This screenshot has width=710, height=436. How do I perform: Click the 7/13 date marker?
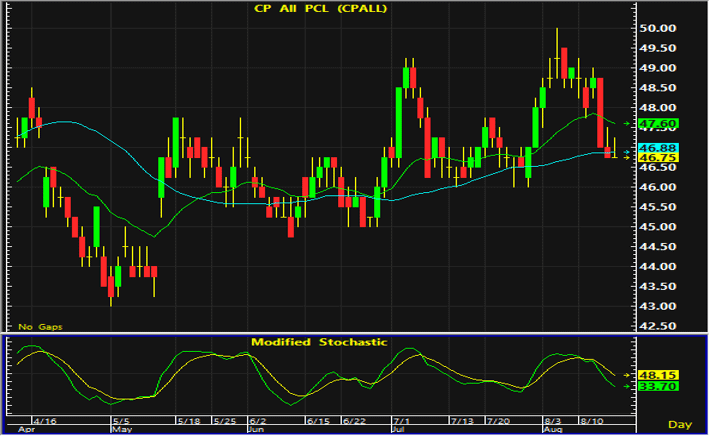(462, 421)
